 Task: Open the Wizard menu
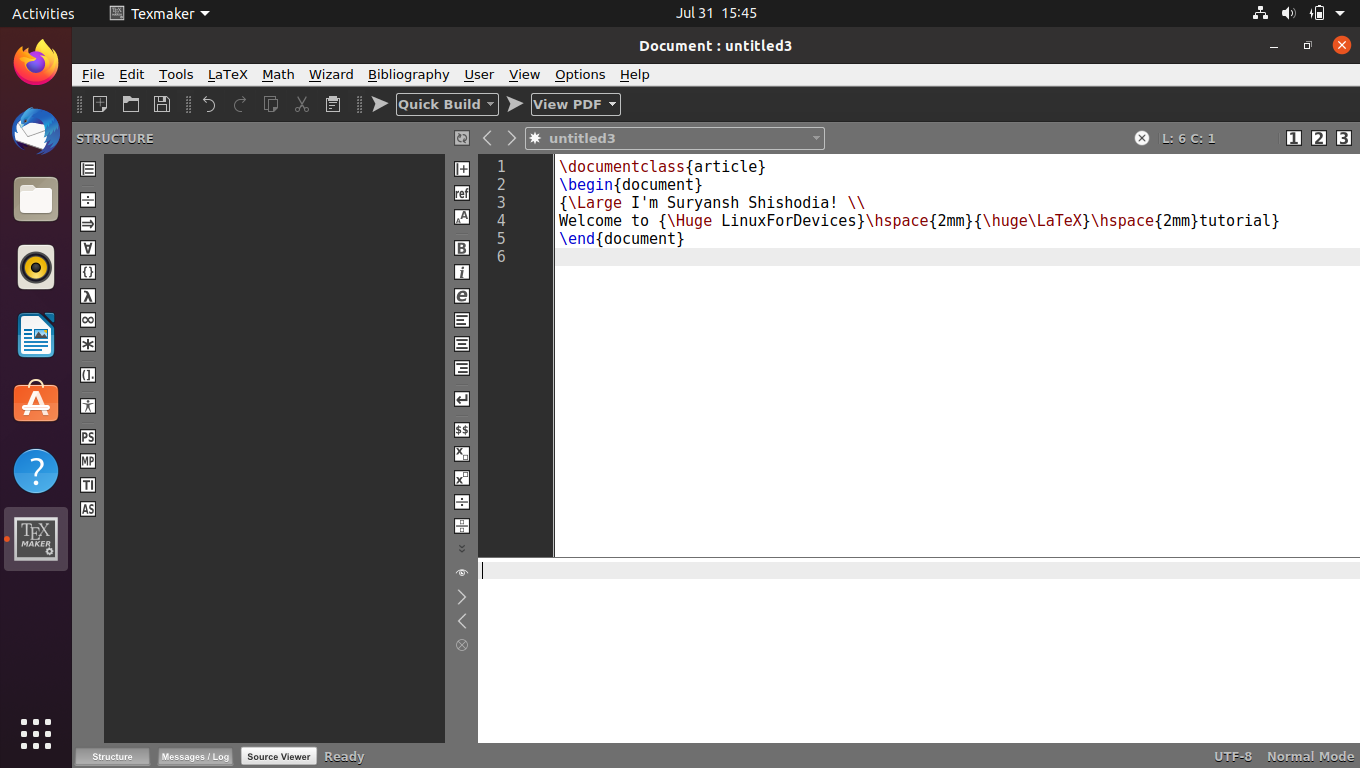[331, 74]
